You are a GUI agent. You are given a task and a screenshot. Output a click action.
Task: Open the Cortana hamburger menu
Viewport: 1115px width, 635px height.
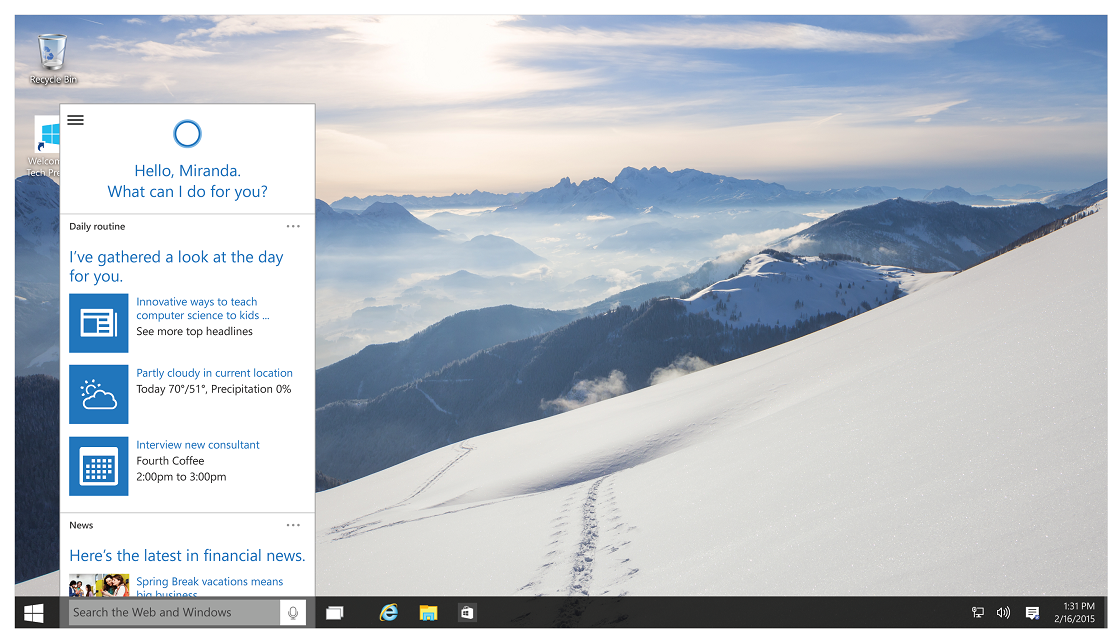(75, 120)
